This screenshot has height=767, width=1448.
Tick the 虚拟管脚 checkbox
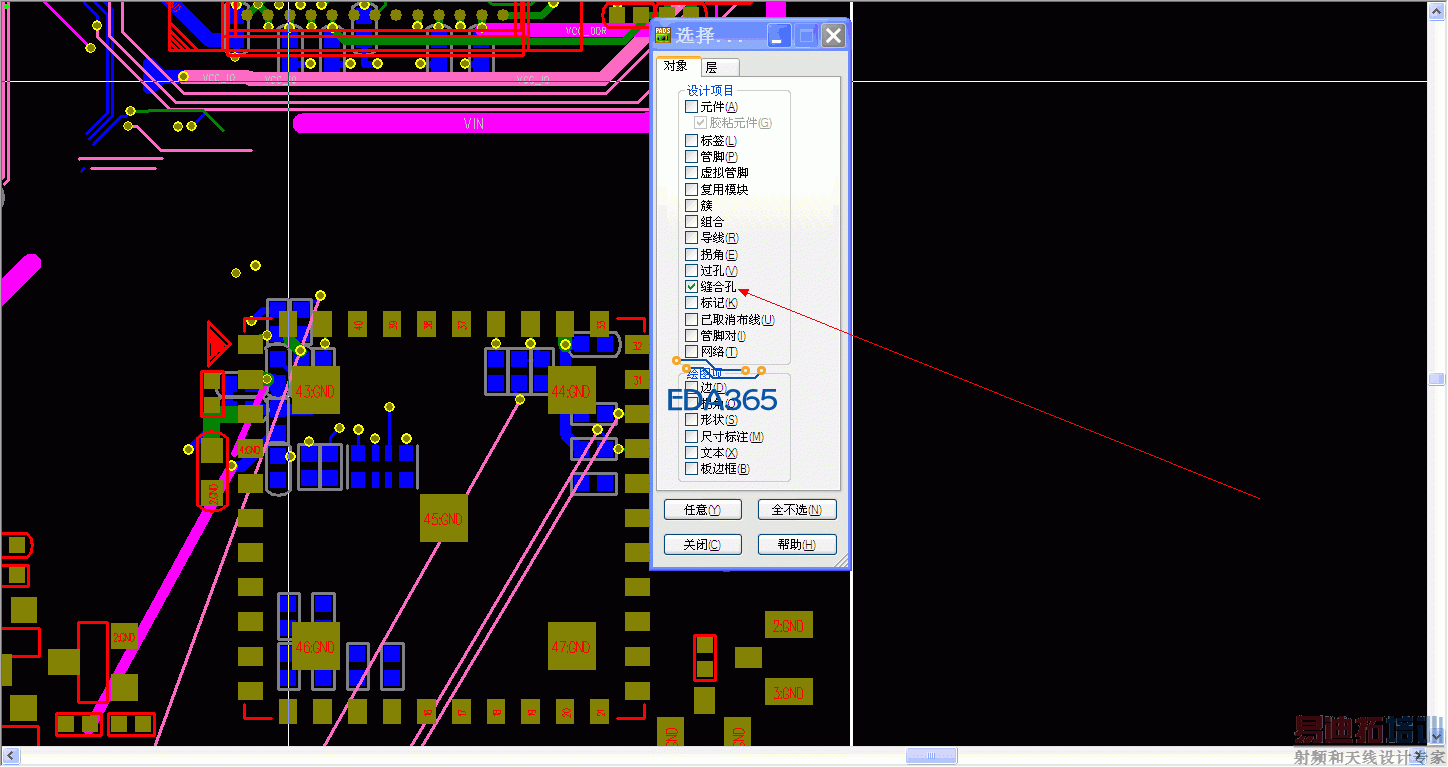(x=692, y=173)
